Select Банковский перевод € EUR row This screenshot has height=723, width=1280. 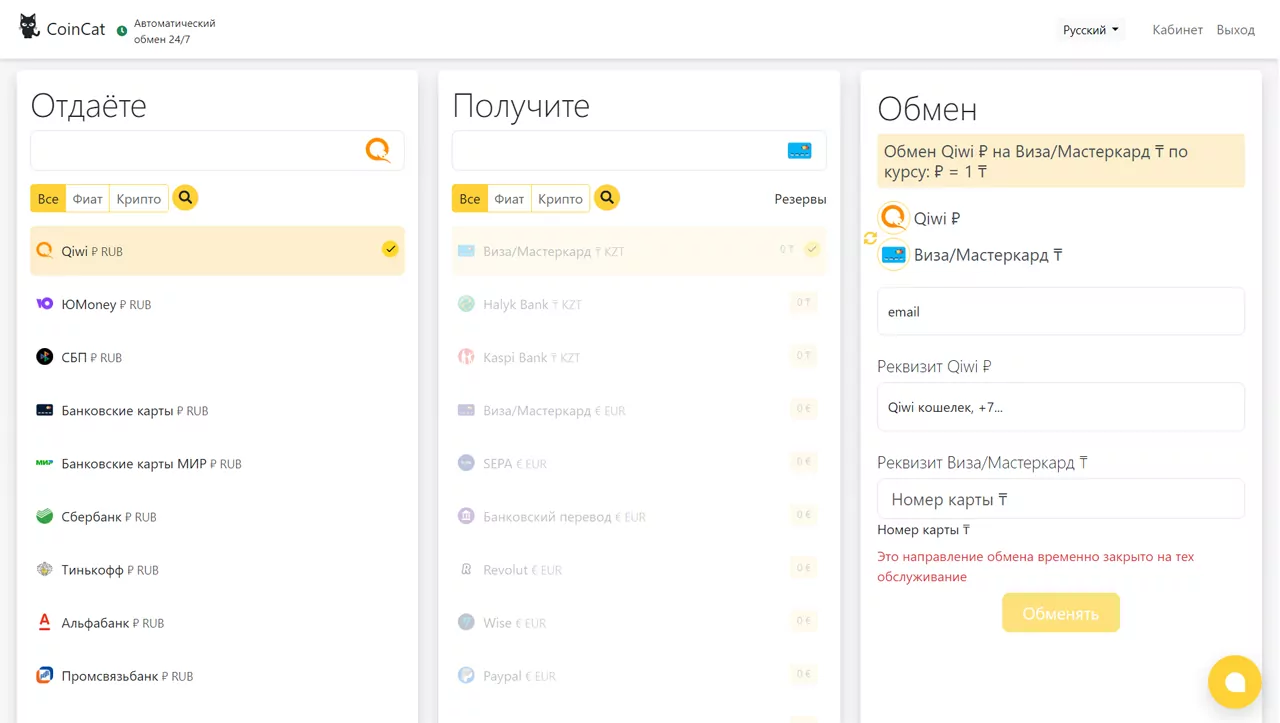click(x=639, y=516)
